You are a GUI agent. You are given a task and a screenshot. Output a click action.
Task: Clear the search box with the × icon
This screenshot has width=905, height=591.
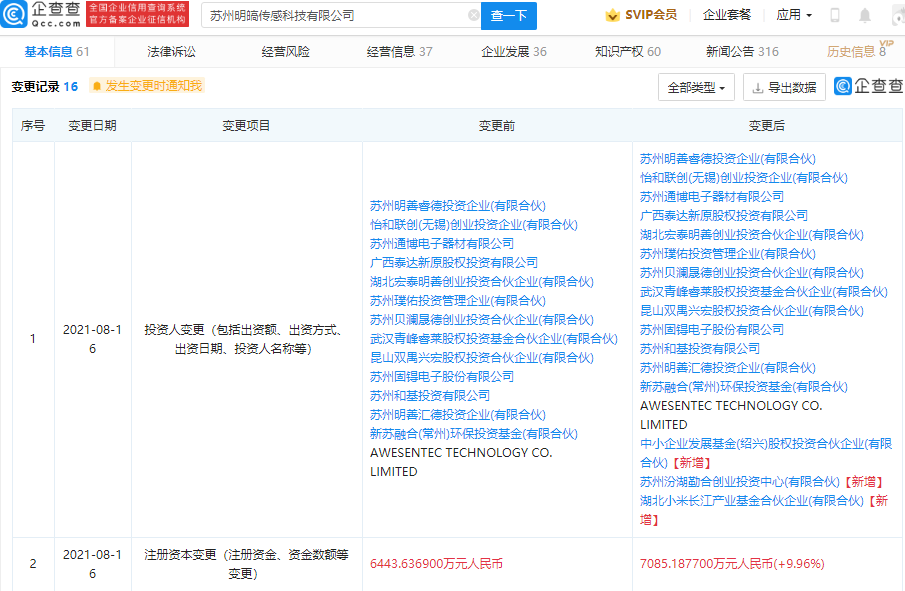click(474, 16)
